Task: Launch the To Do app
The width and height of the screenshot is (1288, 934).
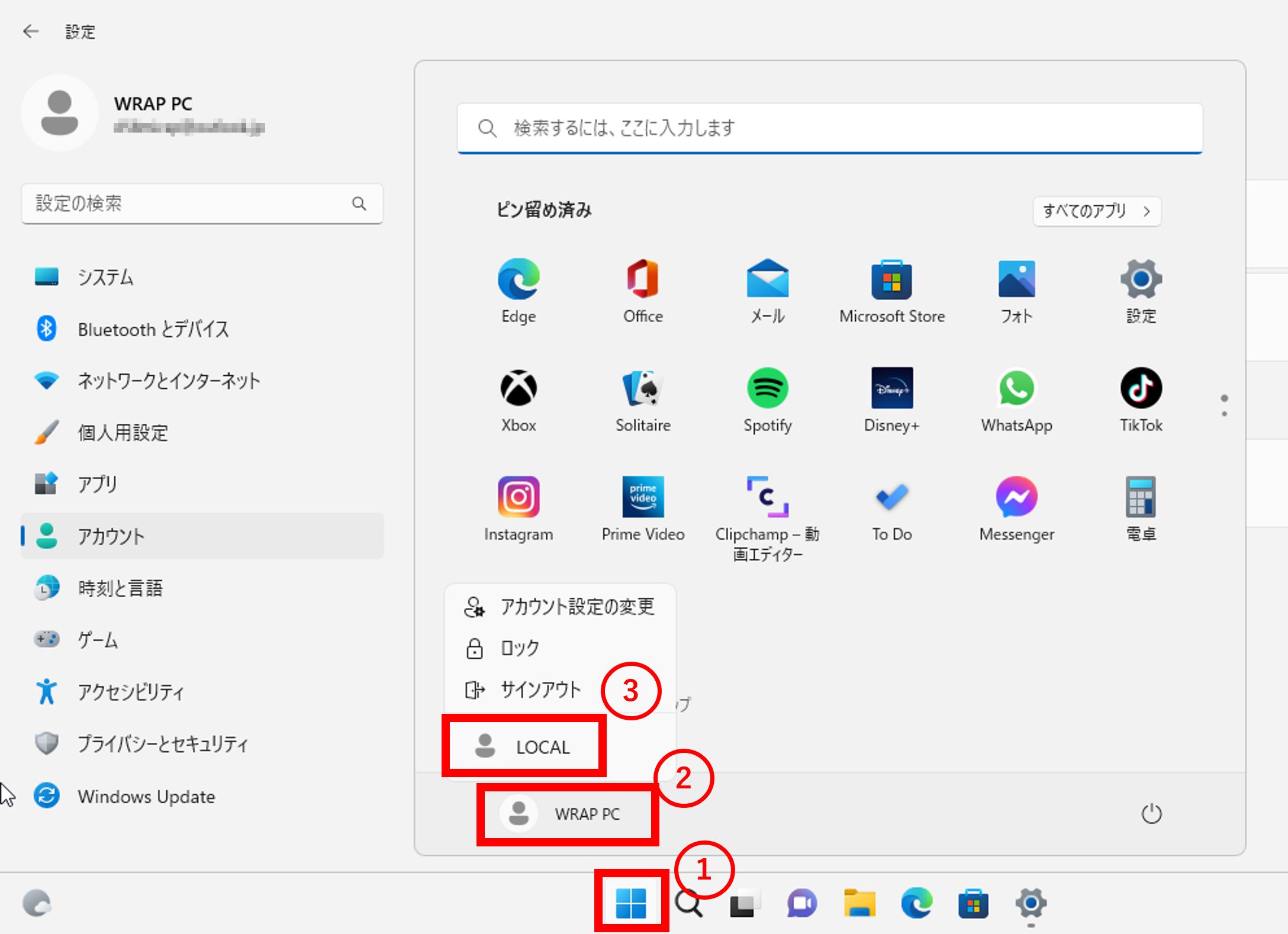Action: pos(892,508)
